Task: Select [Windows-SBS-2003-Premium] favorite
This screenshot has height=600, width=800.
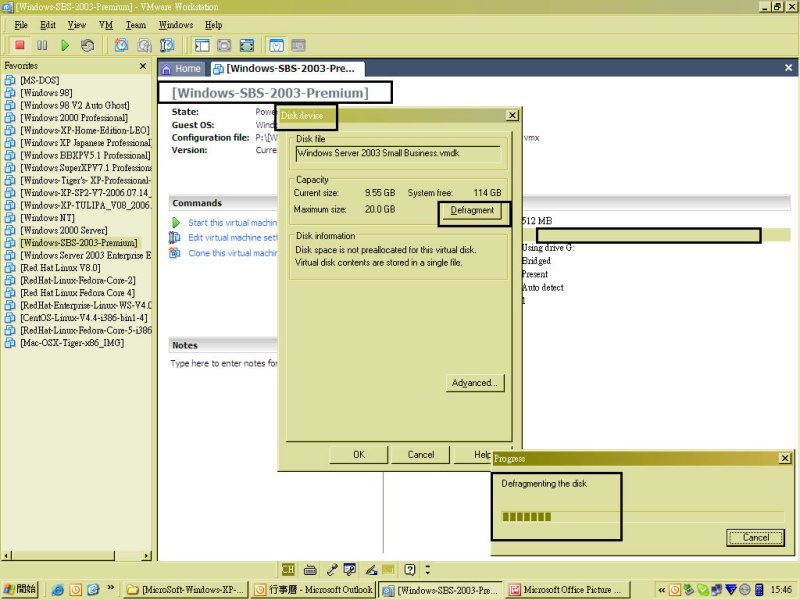Action: (x=79, y=243)
